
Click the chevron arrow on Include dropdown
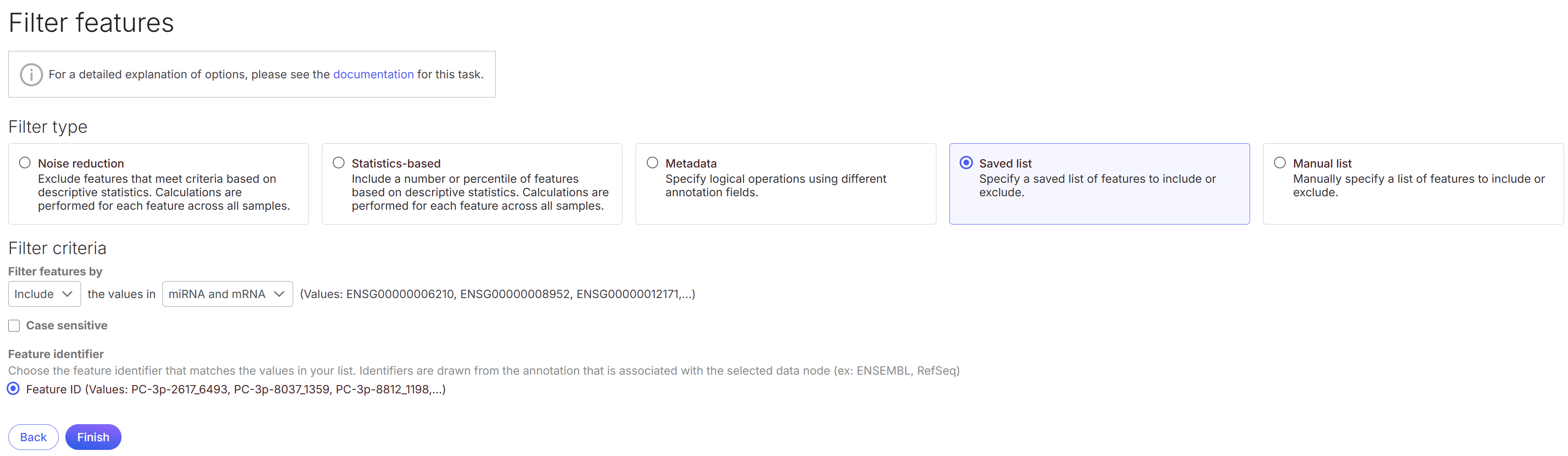68,294
